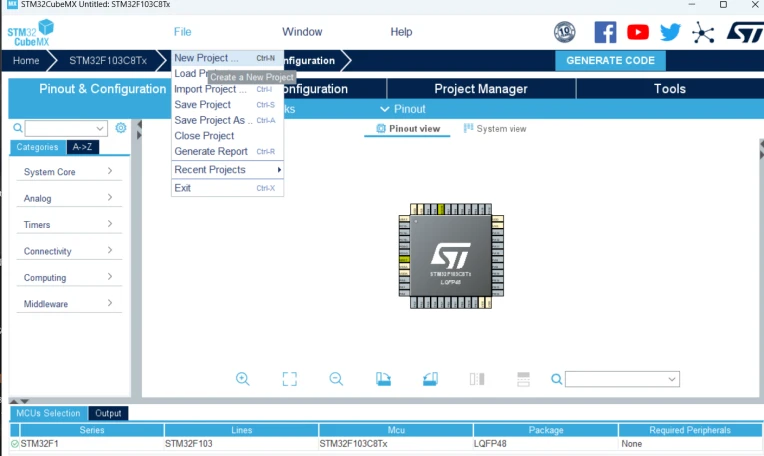
Task: Select the Pinout view tab
Action: tap(408, 129)
